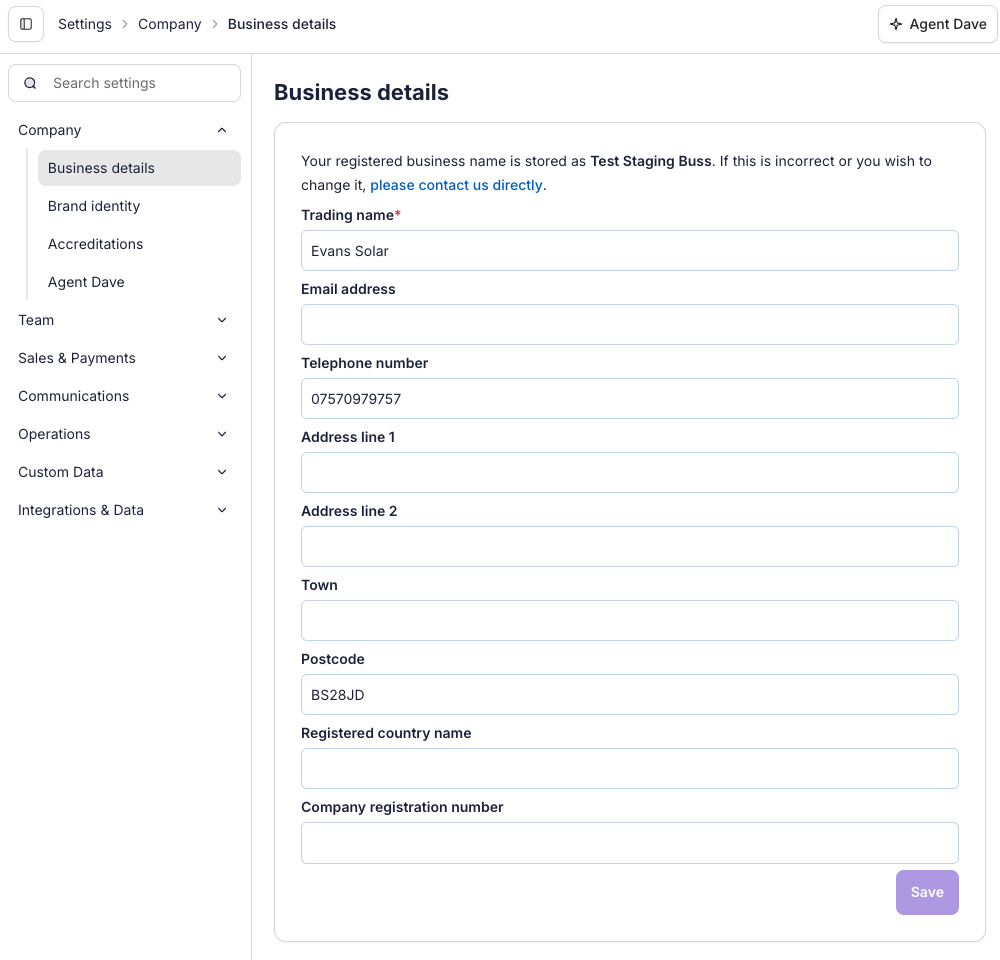Expand the Communications section

tap(123, 396)
